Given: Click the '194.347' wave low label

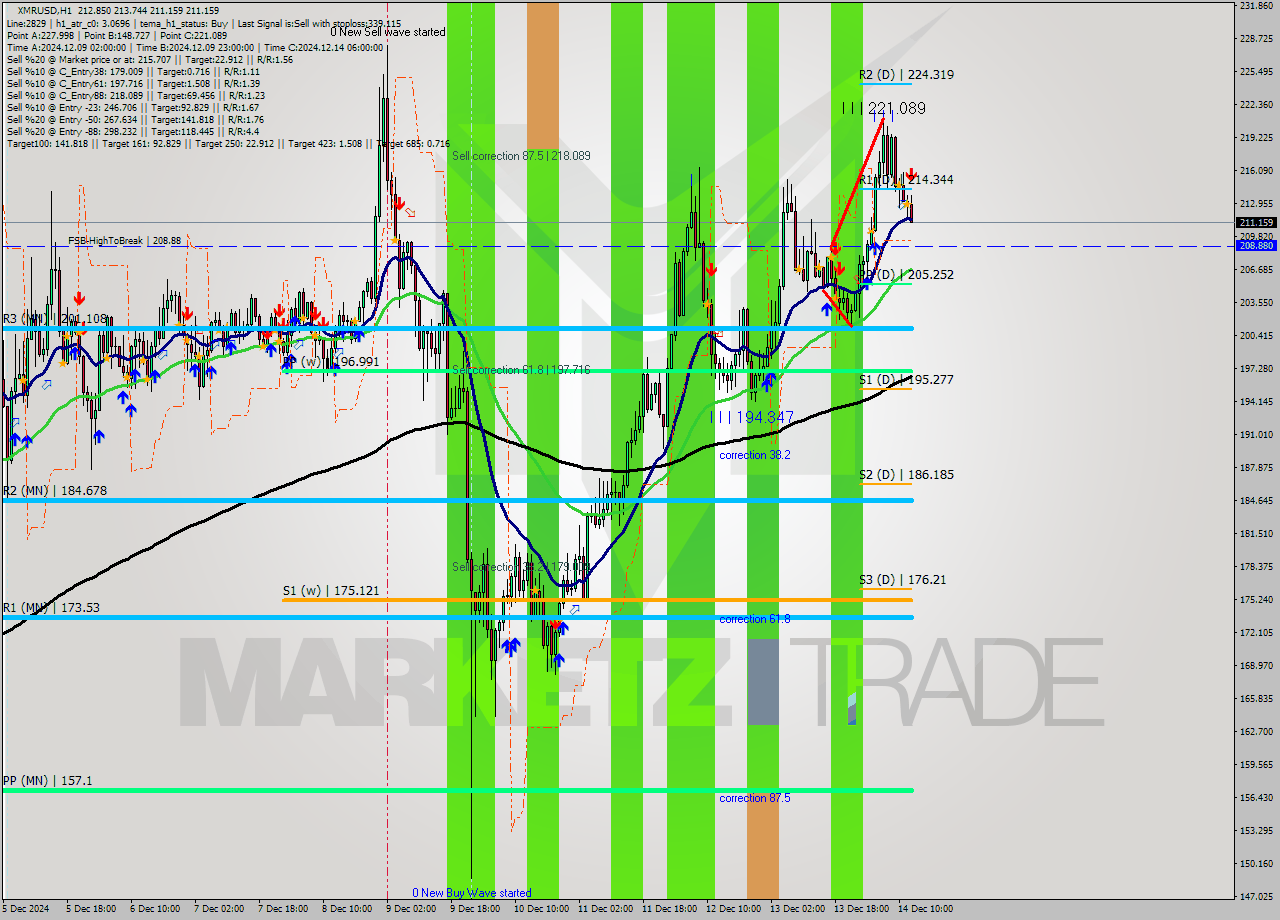Looking at the screenshot, I should [764, 417].
